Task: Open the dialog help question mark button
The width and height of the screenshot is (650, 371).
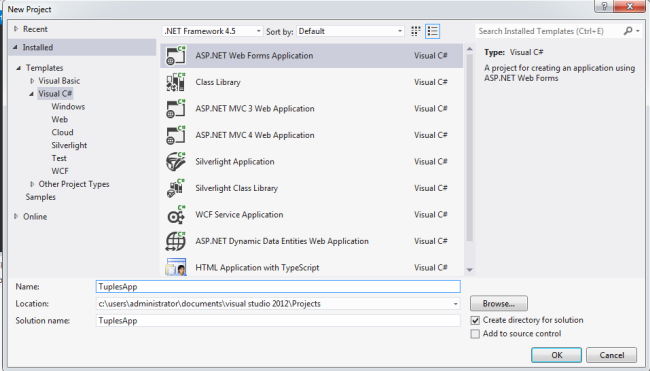Action: click(604, 6)
